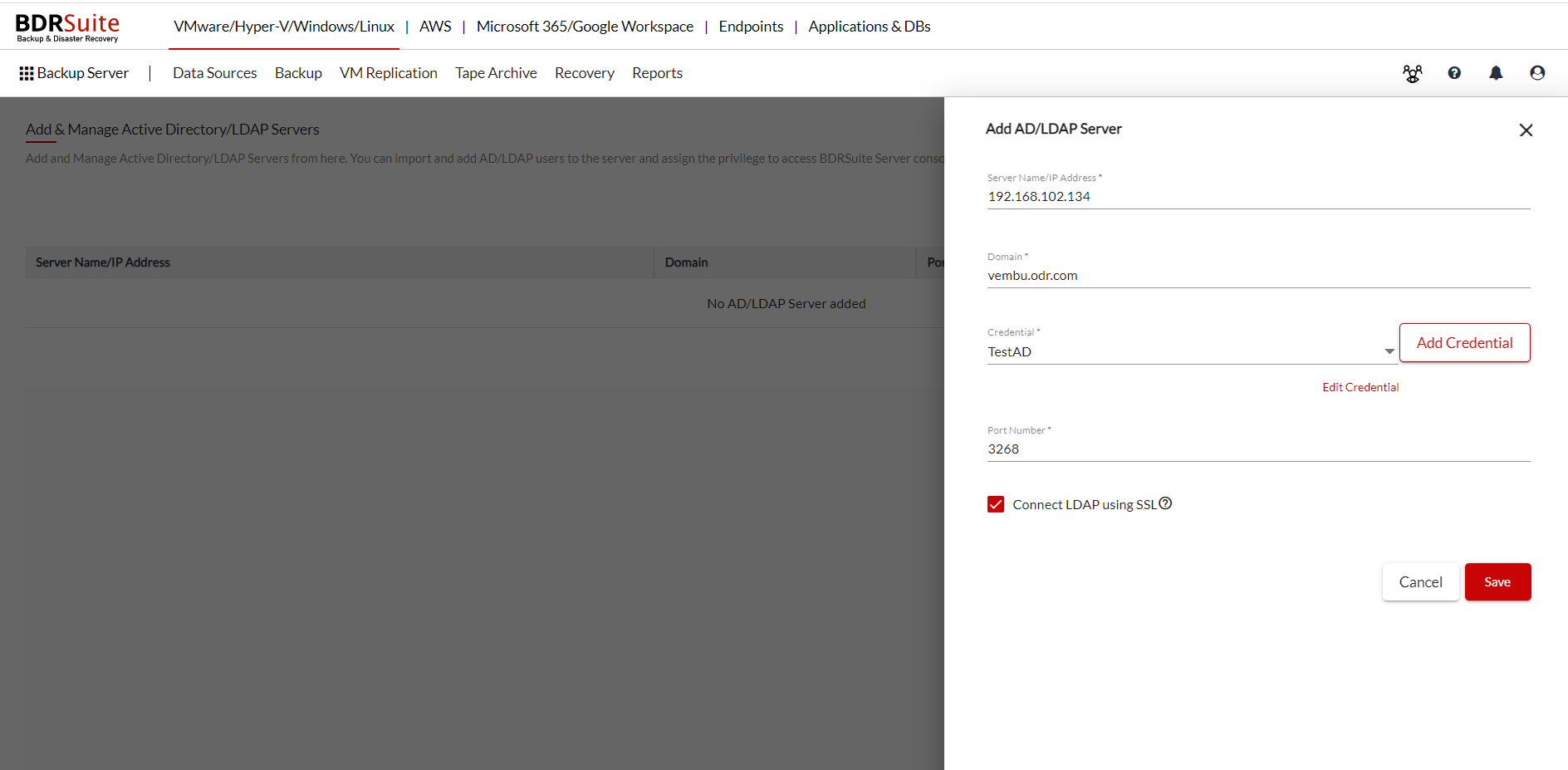Image resolution: width=1568 pixels, height=770 pixels.
Task: Open the Backup Server grid menu icon
Action: click(27, 74)
